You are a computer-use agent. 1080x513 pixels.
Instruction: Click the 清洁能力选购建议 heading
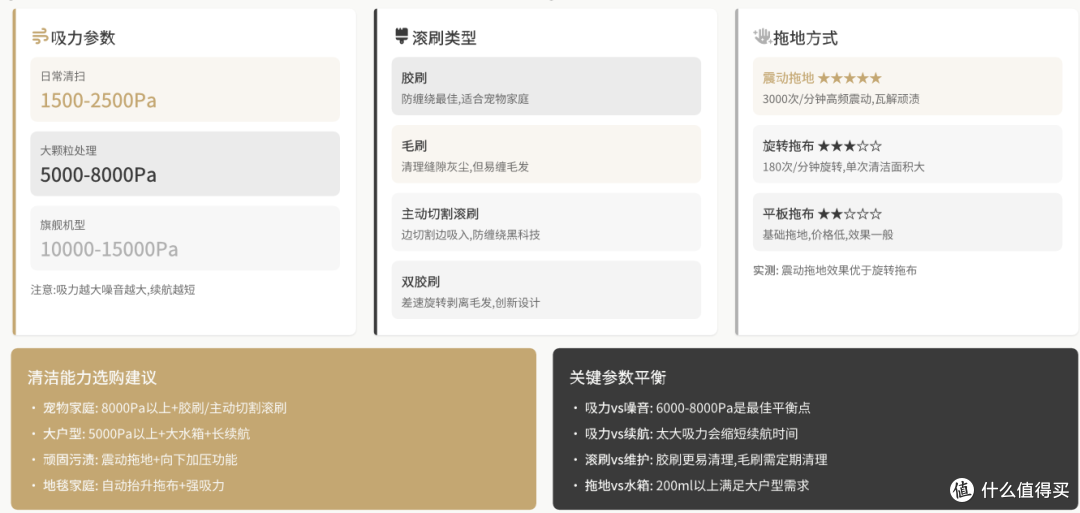click(x=92, y=378)
